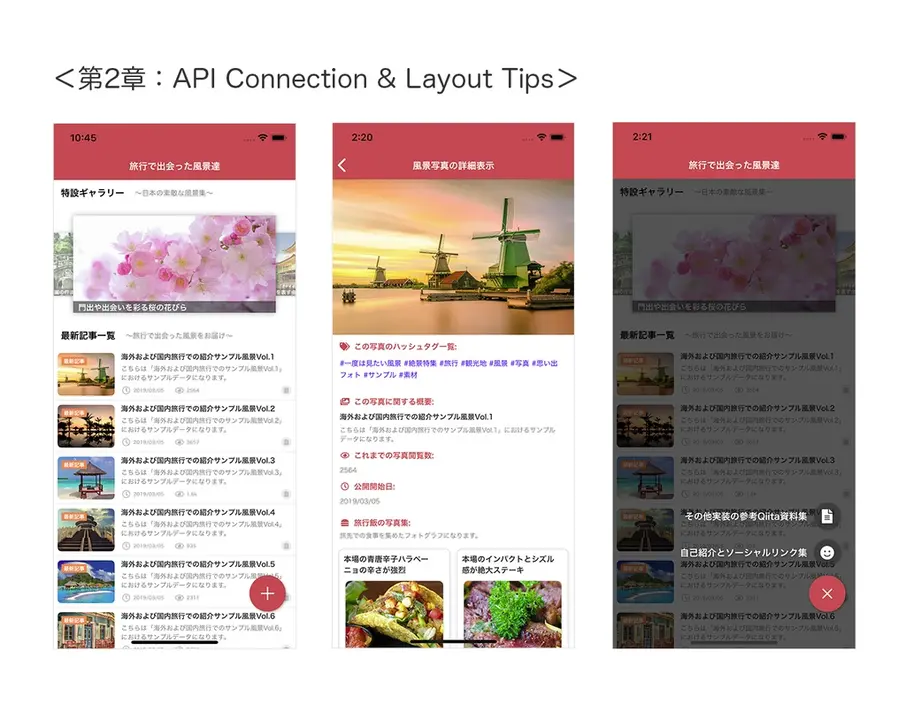Open the steak food card 絶大ステーキ
This screenshot has width=906, height=712.
point(513,599)
